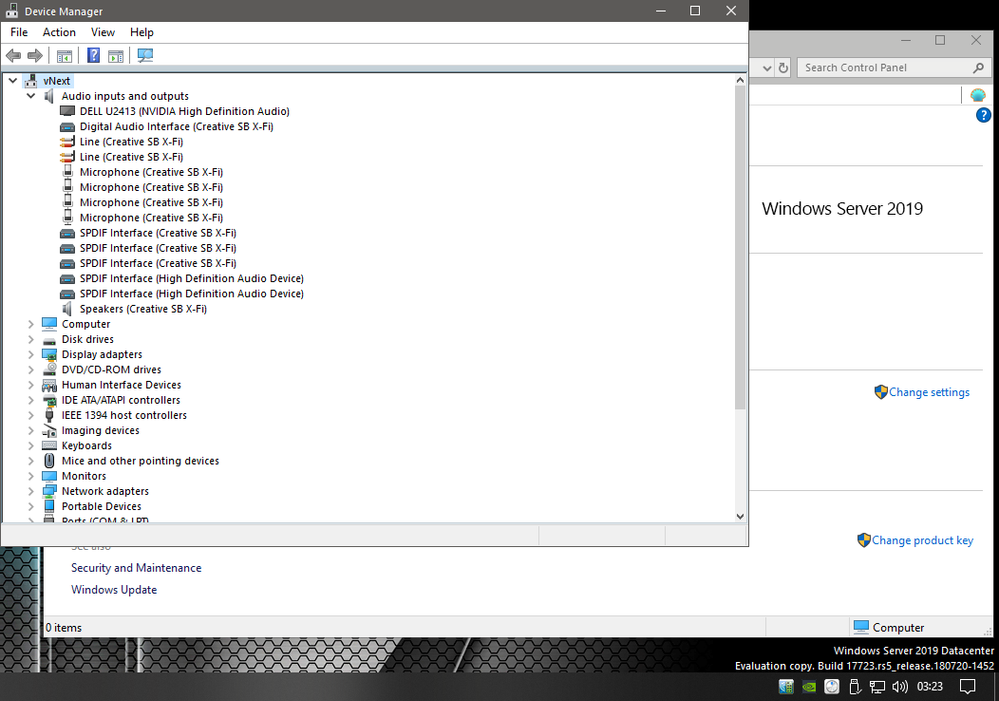The height and width of the screenshot is (701, 999).
Task: Click the round white dial tray icon
Action: (x=831, y=686)
